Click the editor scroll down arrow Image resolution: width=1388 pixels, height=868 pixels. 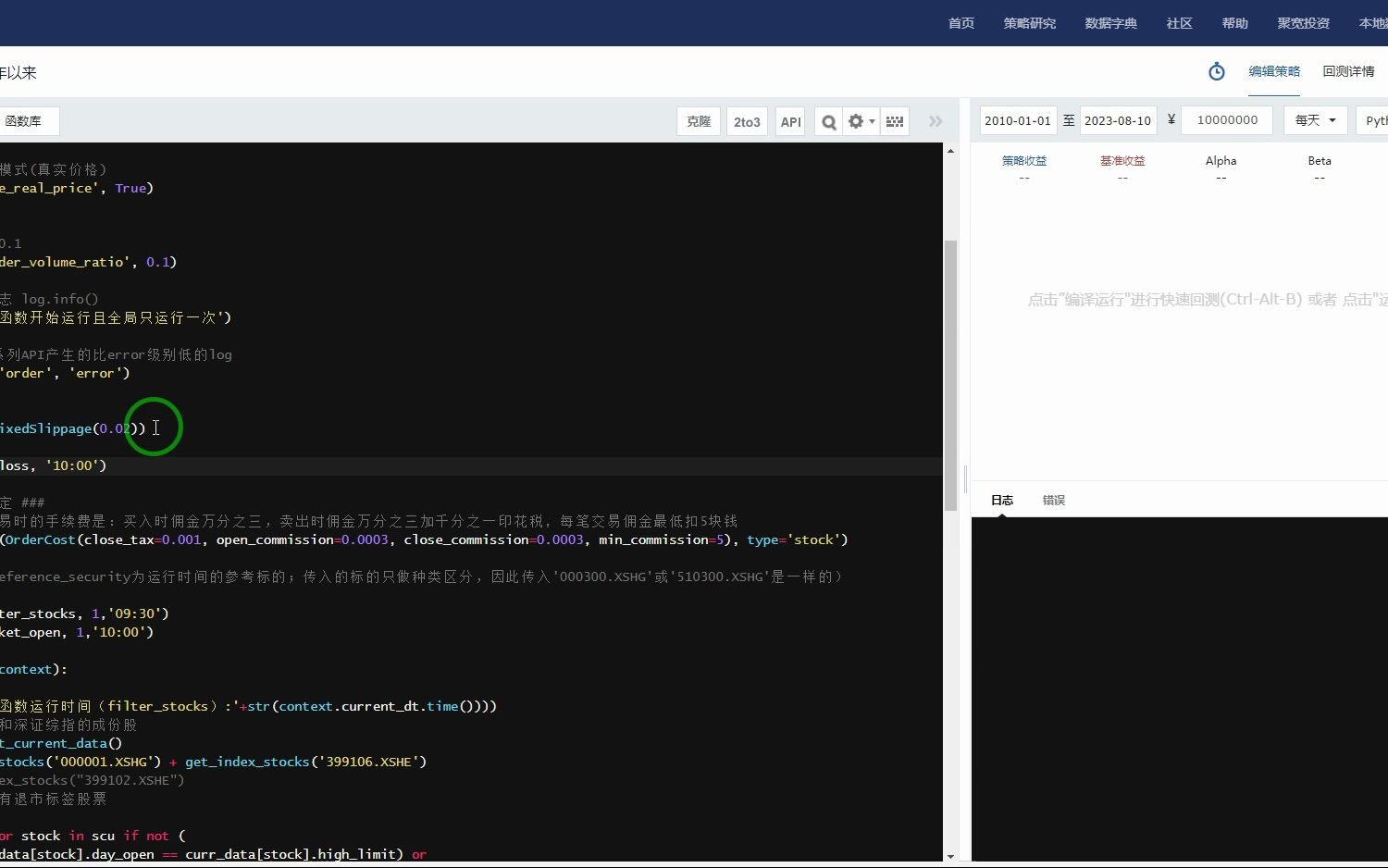pyautogui.click(x=950, y=857)
